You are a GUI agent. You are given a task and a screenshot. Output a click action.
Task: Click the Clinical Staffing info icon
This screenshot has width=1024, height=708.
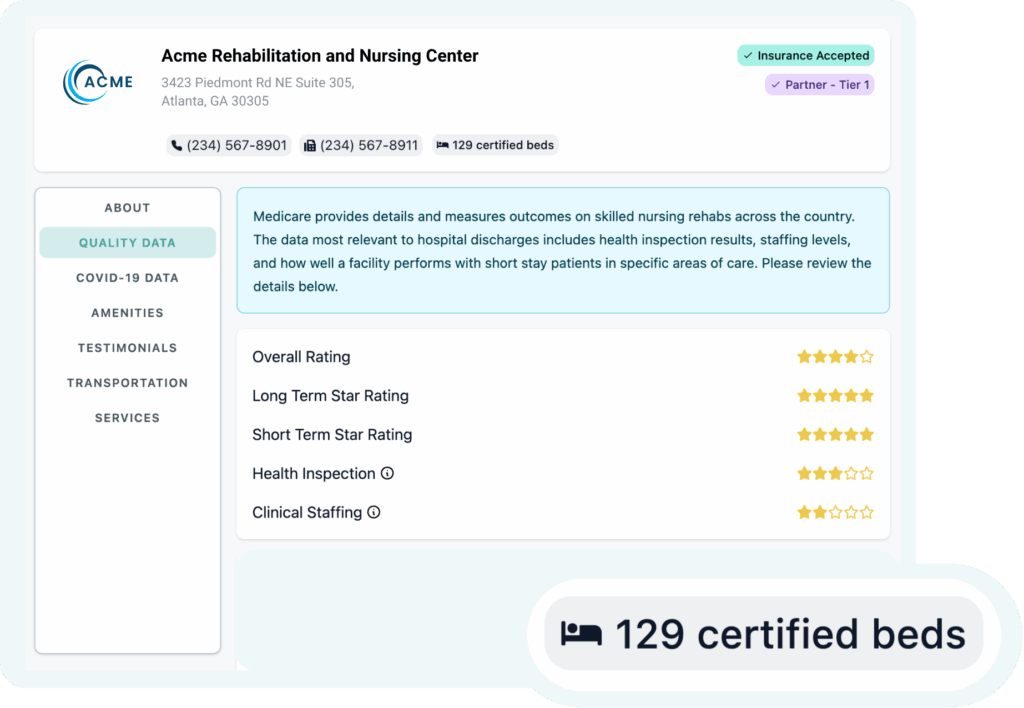[374, 513]
